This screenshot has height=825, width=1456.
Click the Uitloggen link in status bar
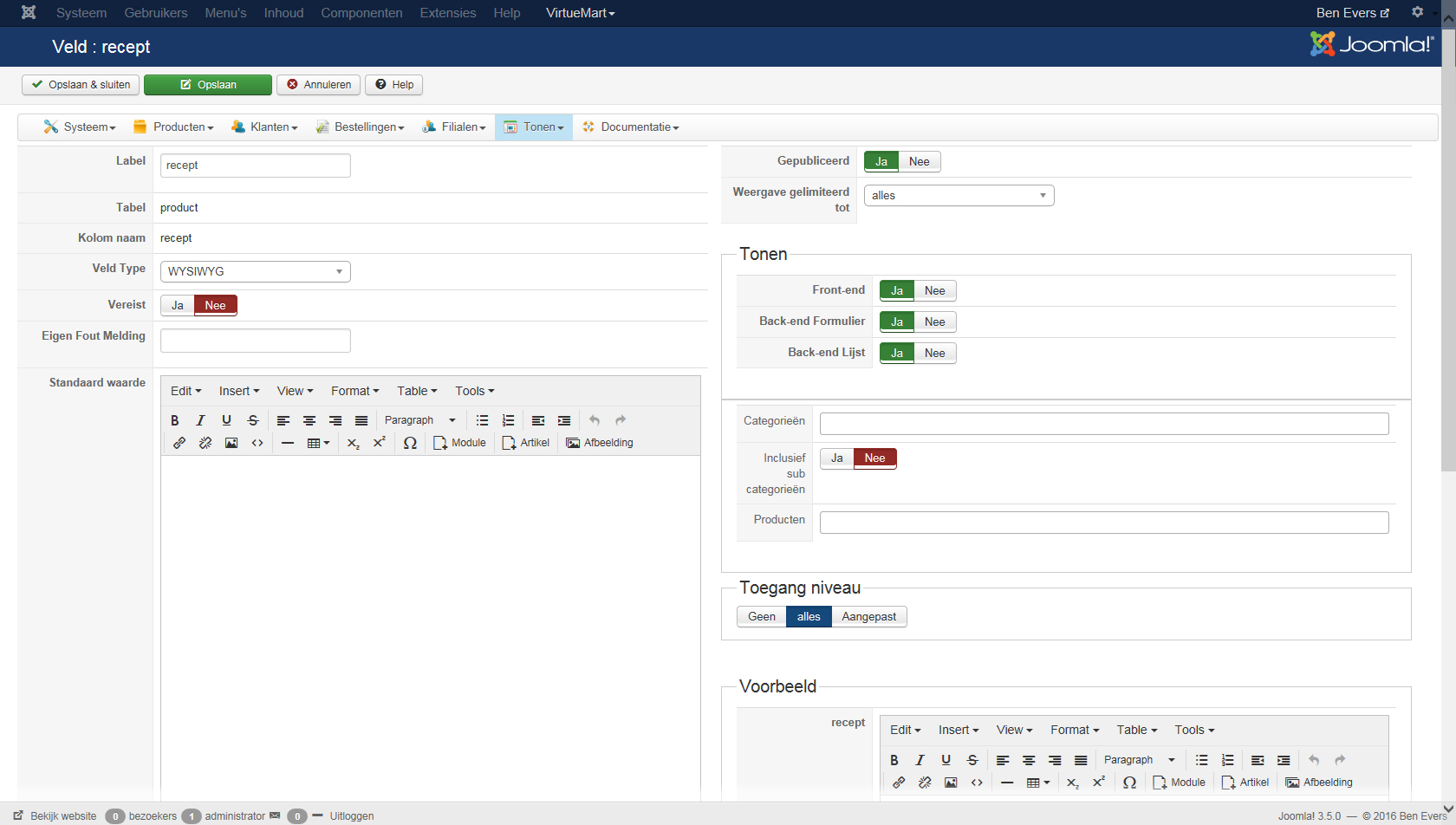point(352,815)
